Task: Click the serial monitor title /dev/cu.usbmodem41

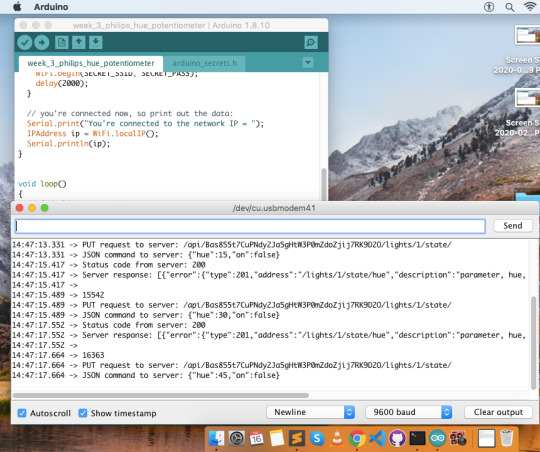Action: [274, 208]
